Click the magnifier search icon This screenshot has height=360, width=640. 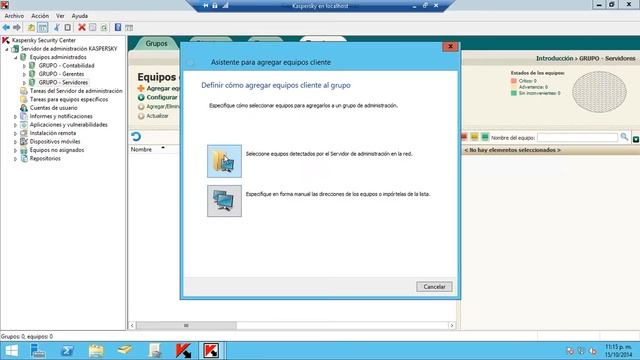tap(624, 137)
